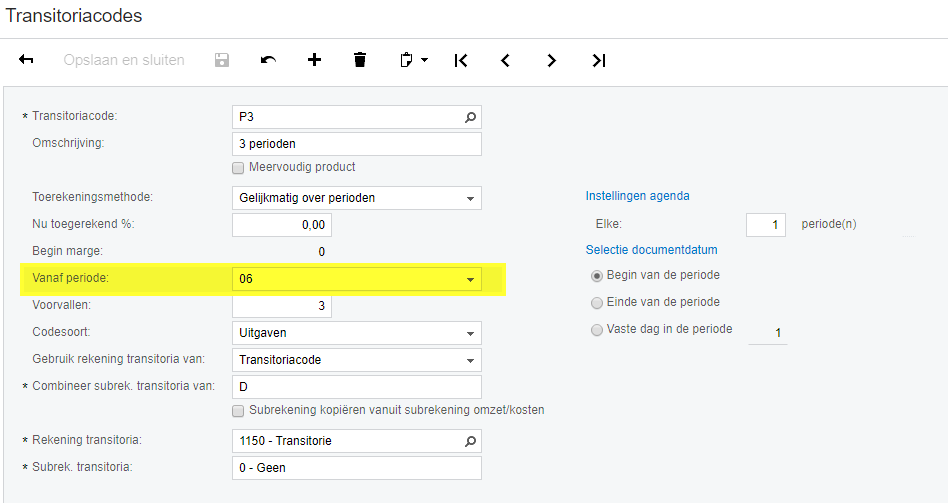Click the Omschrijving text field
948x503 pixels.
[356, 144]
